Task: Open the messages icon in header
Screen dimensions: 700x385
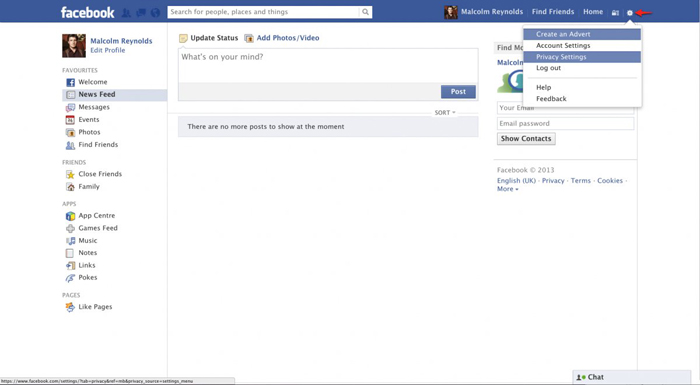Action: [x=141, y=13]
